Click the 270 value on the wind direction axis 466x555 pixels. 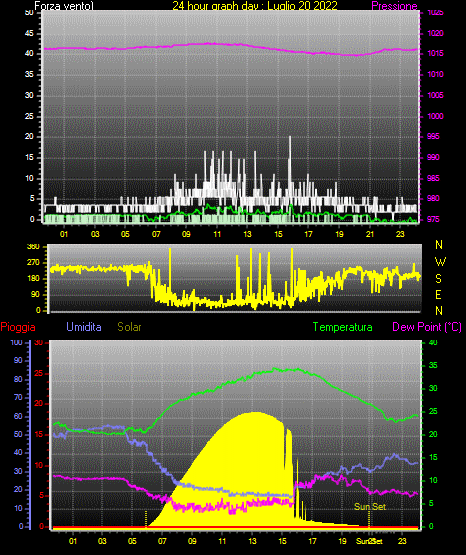pyautogui.click(x=34, y=263)
